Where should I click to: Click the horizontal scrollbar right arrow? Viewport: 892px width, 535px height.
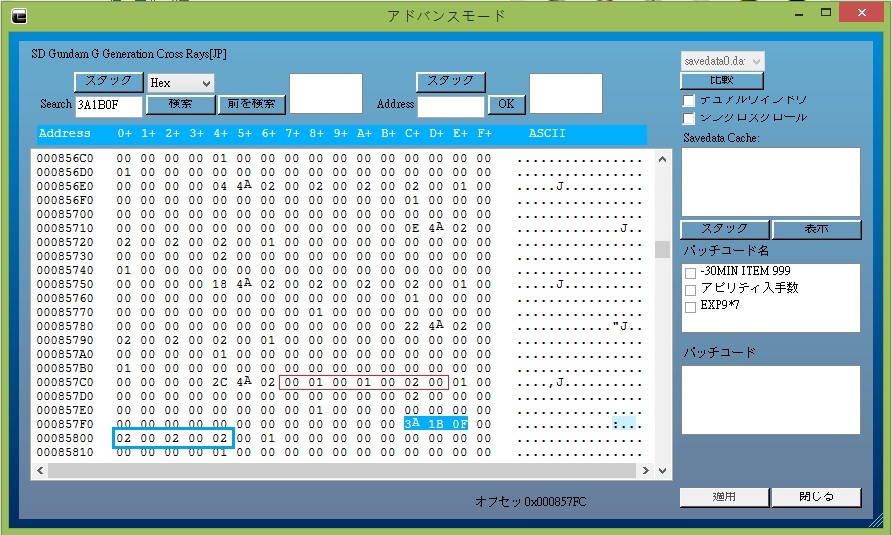[645, 470]
